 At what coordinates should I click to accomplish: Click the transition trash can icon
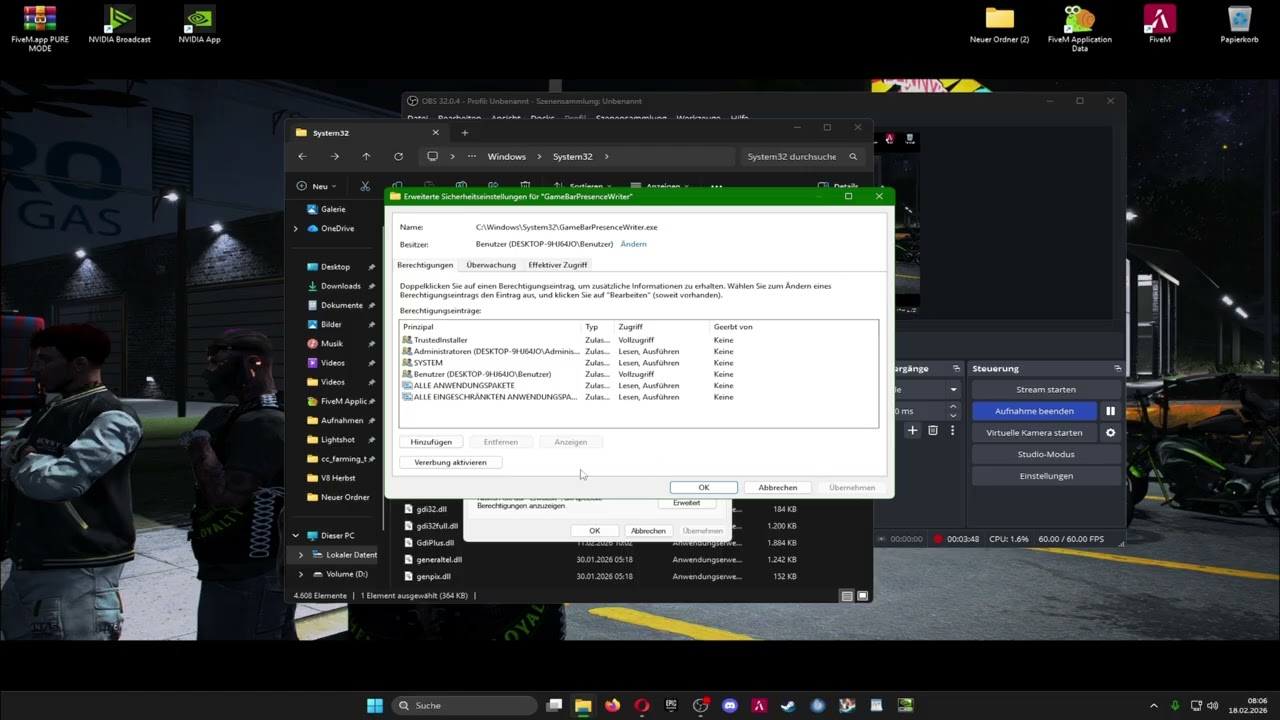pyautogui.click(x=932, y=430)
